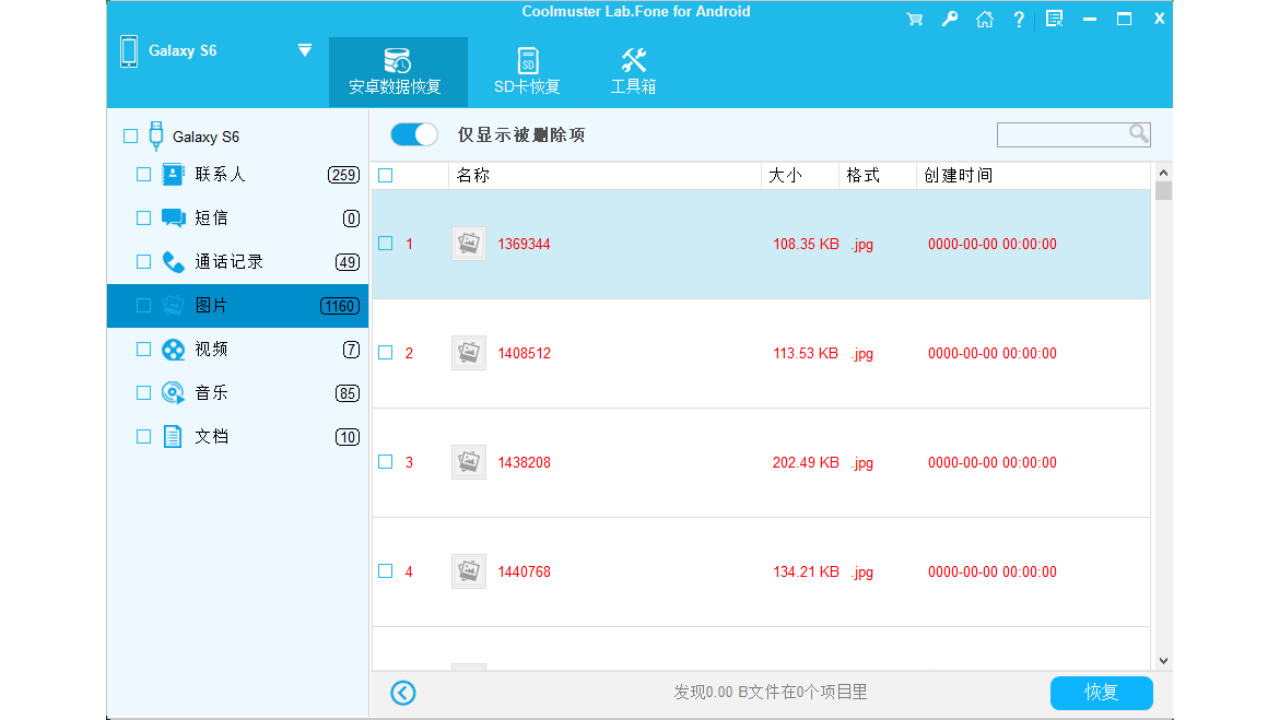Click the registration key icon
The image size is (1280, 720).
949,18
